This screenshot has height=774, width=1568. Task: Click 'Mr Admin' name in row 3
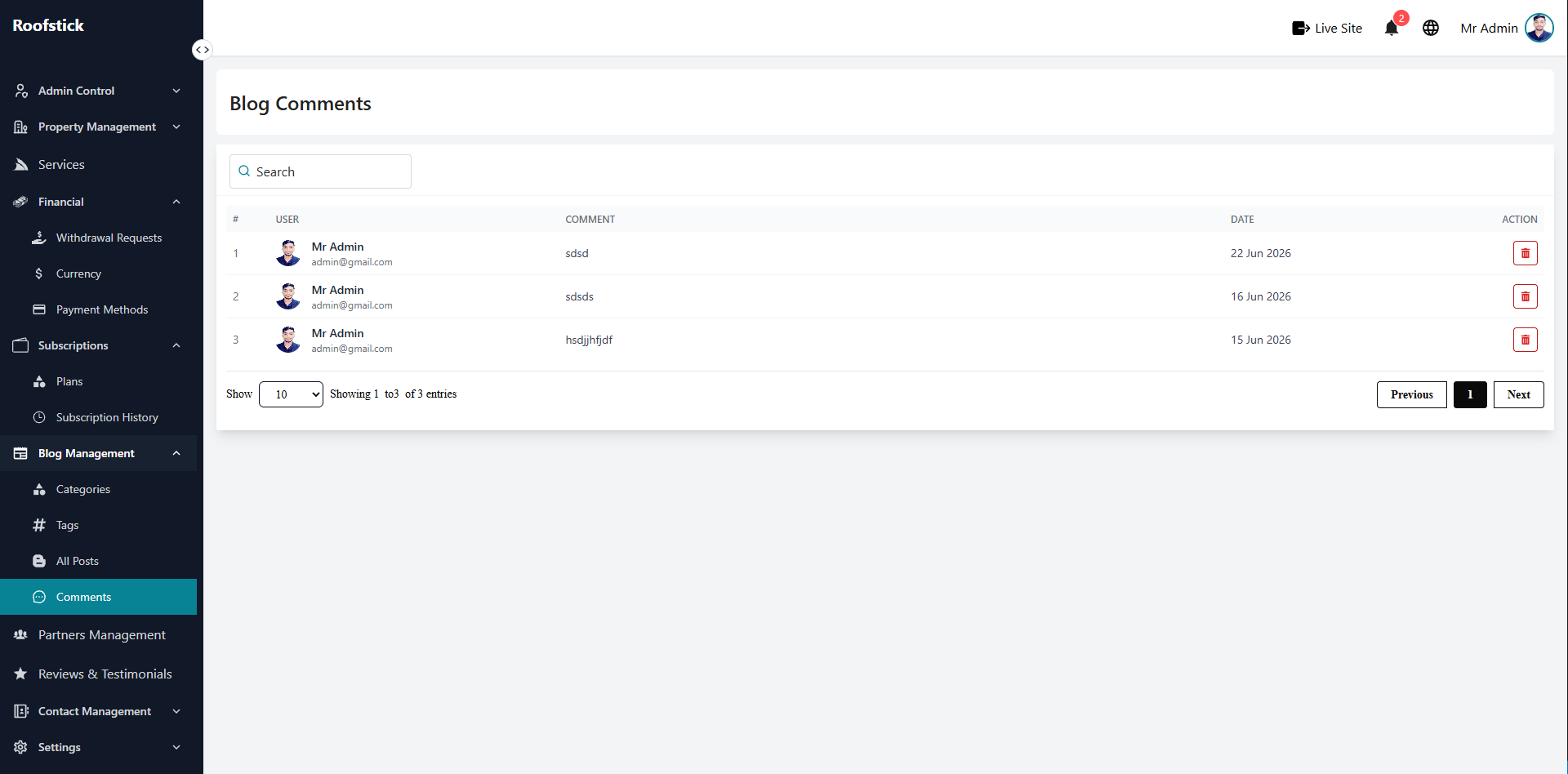click(x=337, y=333)
